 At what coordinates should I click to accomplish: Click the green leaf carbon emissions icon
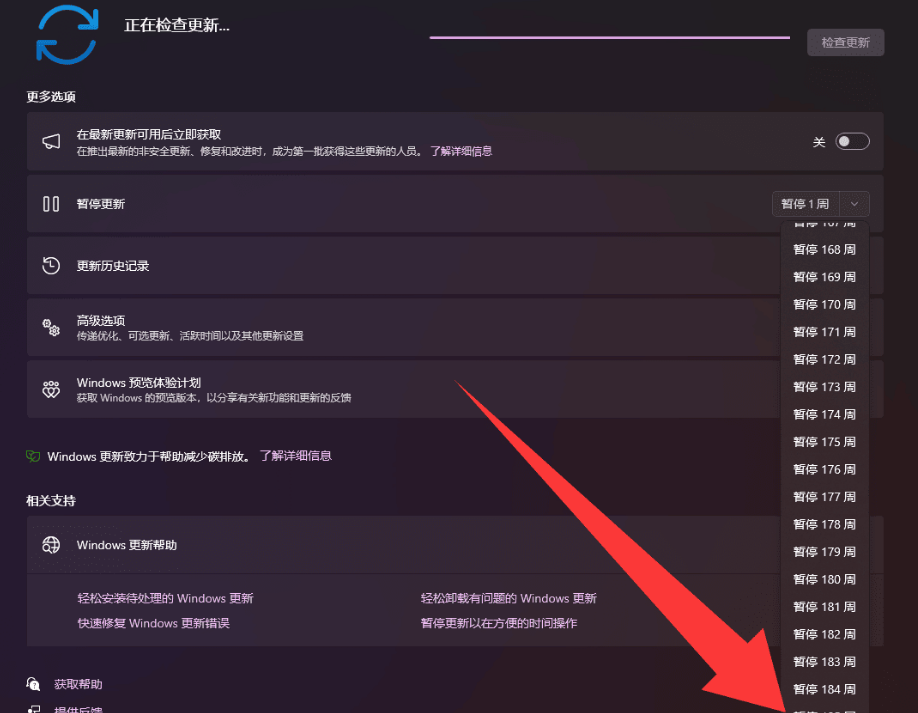(33, 456)
